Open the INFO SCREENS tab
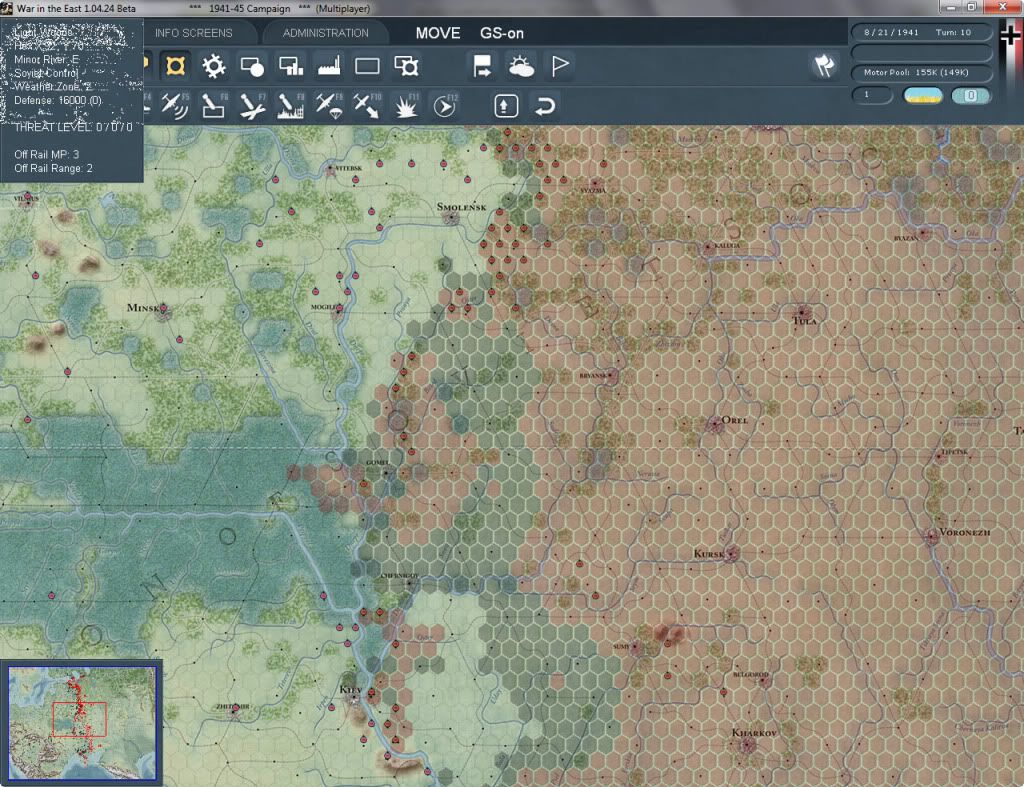This screenshot has height=787, width=1024. [193, 33]
